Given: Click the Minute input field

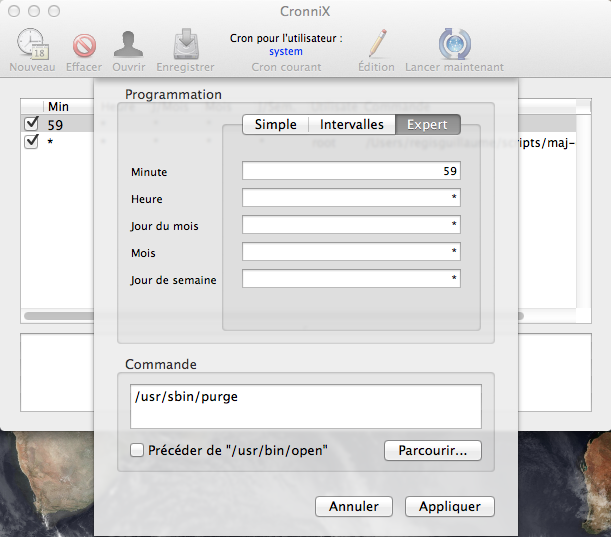Looking at the screenshot, I should [351, 171].
